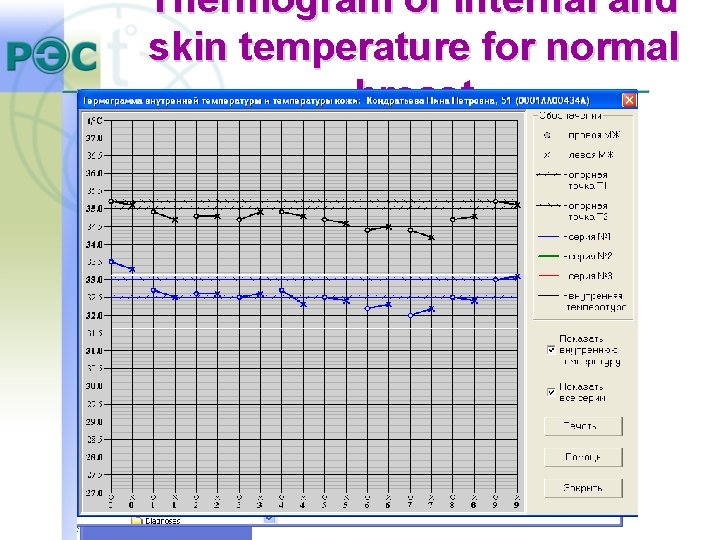Image resolution: width=720 pixels, height=540 pixels.
Task: Click the thermogram window title bar text
Action: (x=336, y=101)
